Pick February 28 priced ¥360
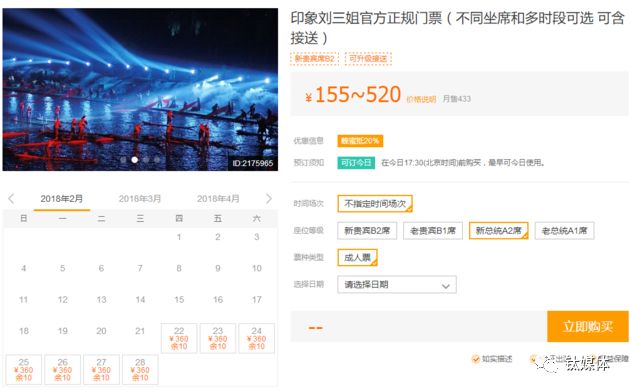 (x=140, y=370)
